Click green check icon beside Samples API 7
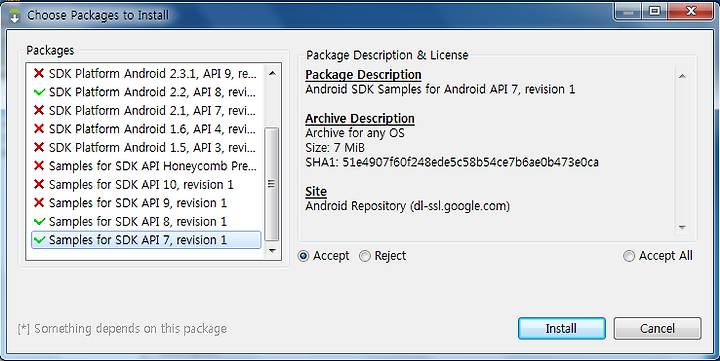Viewport: 720px width, 361px height. click(x=39, y=240)
